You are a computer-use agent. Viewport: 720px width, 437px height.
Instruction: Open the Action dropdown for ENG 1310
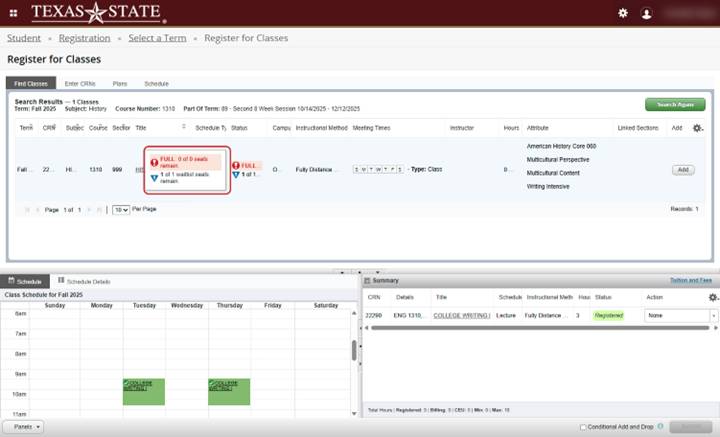[680, 315]
